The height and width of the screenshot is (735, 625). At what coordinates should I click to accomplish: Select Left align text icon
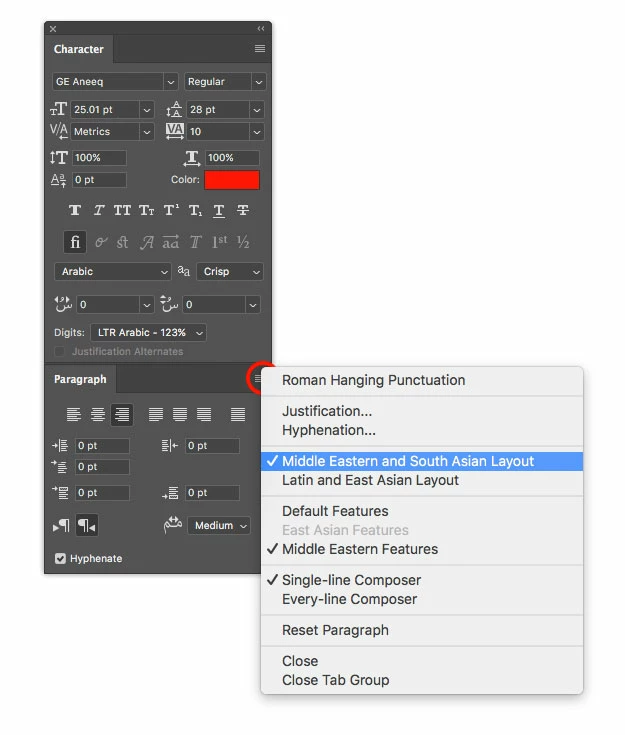(74, 414)
